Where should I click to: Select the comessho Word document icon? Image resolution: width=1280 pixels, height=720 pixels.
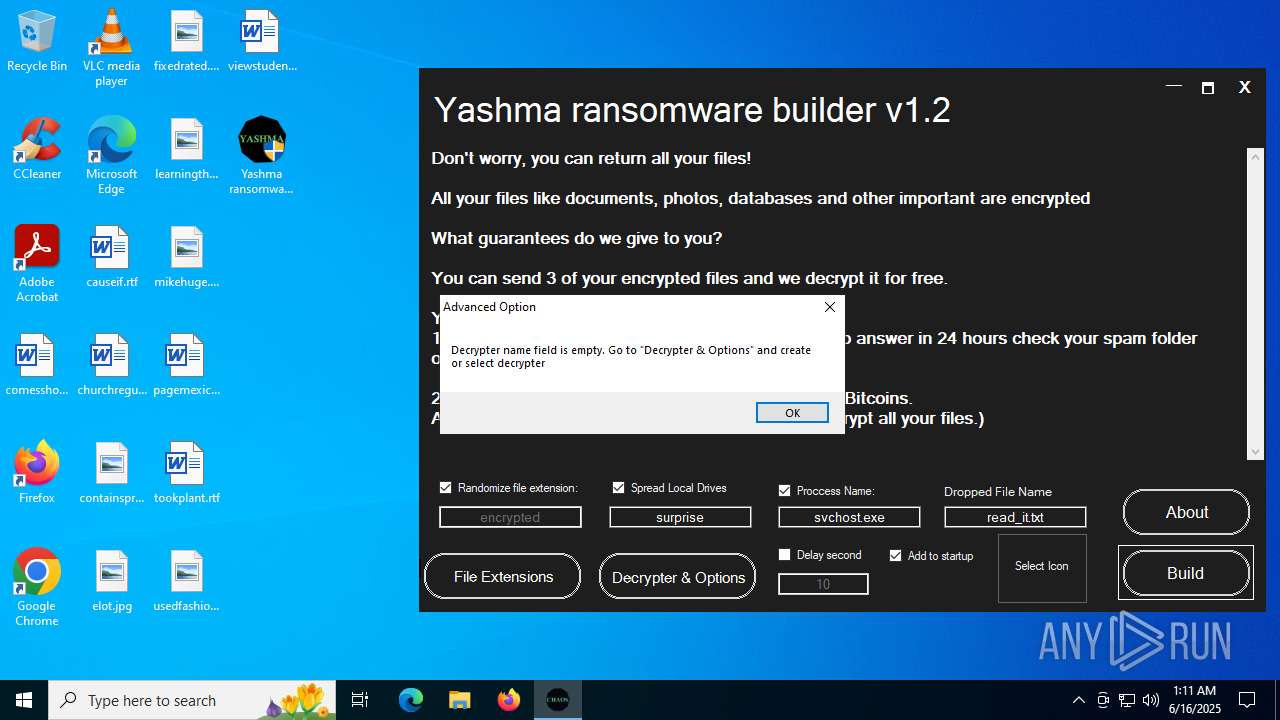(37, 365)
